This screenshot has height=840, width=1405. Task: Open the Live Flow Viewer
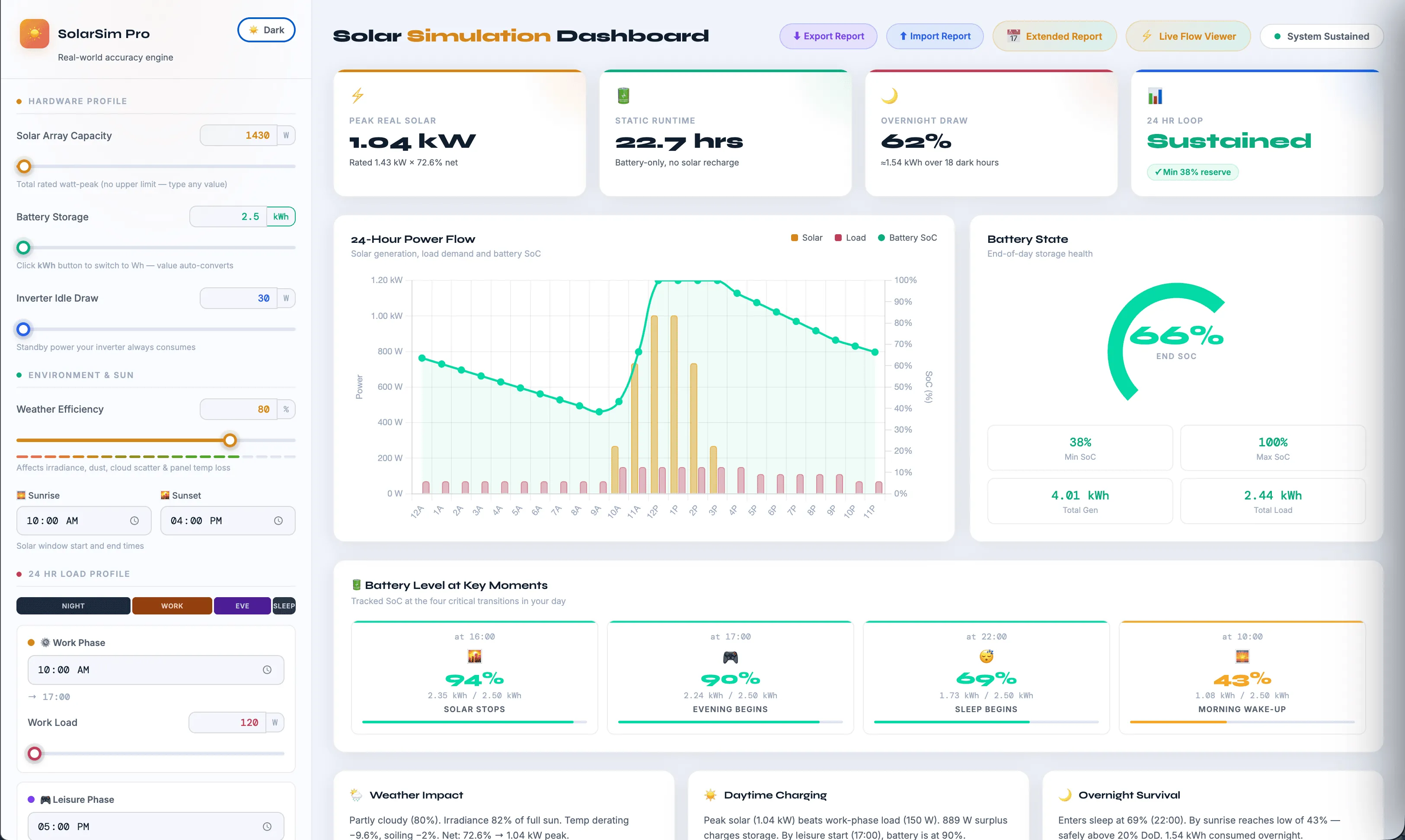(x=1188, y=36)
